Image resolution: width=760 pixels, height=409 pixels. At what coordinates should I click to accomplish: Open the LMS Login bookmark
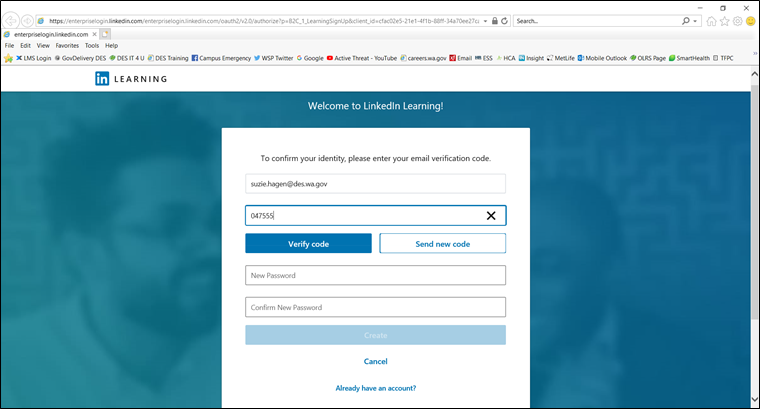(33, 58)
